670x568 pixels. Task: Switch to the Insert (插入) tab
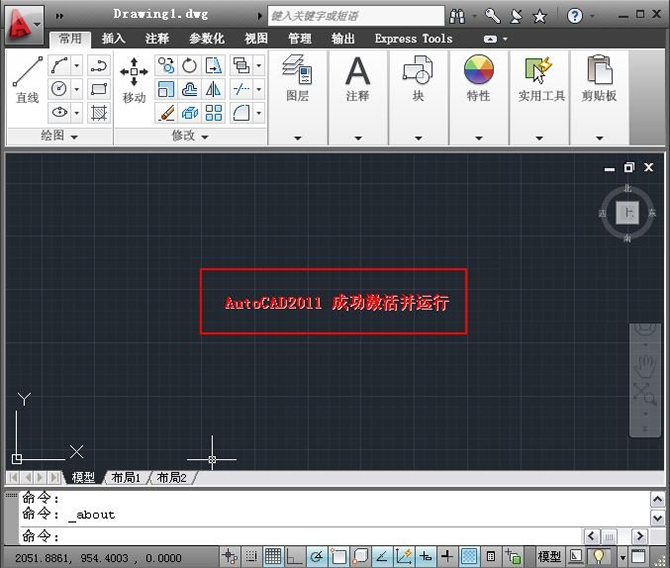113,39
